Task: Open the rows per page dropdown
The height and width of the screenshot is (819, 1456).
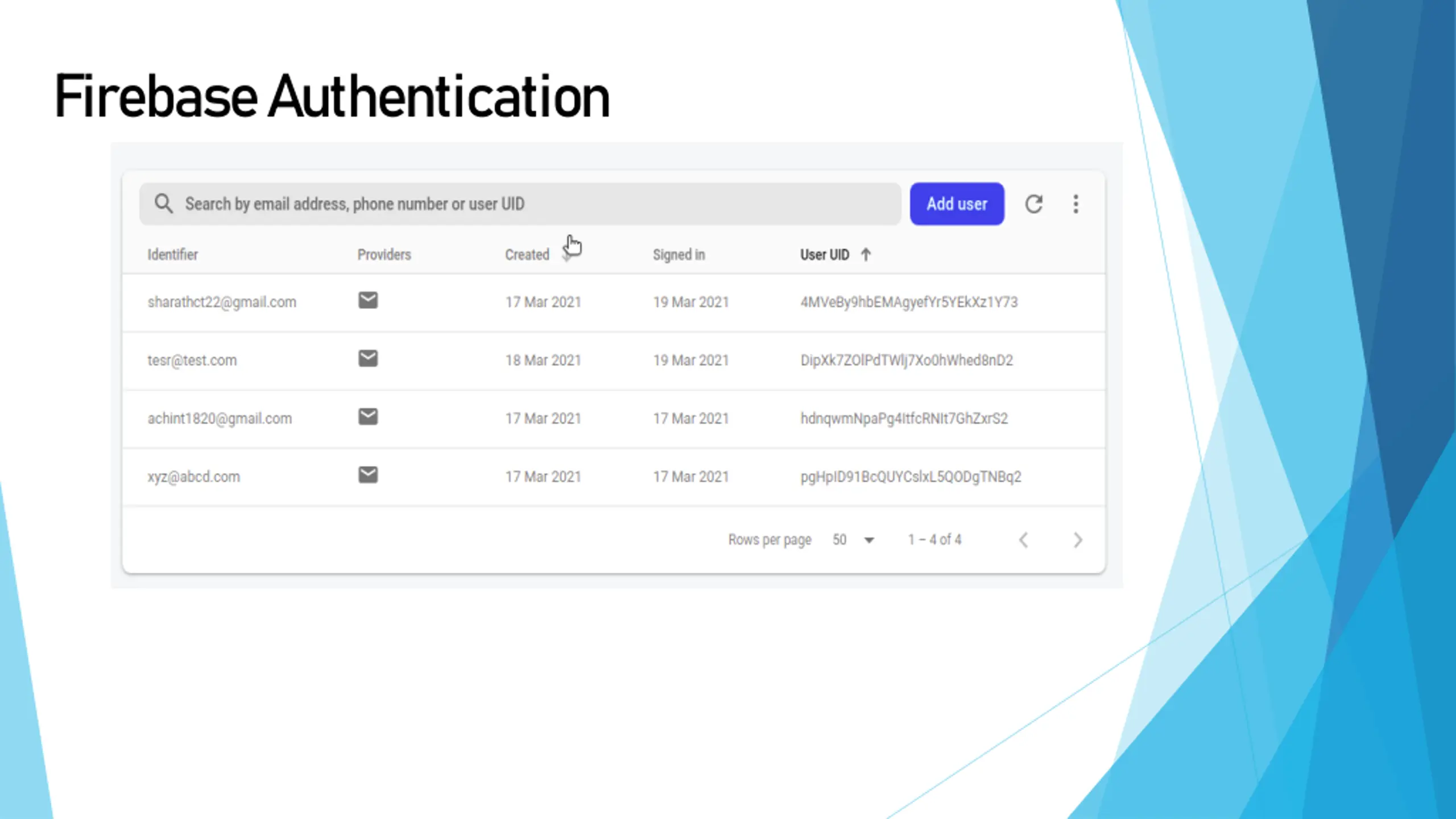Action: [854, 540]
